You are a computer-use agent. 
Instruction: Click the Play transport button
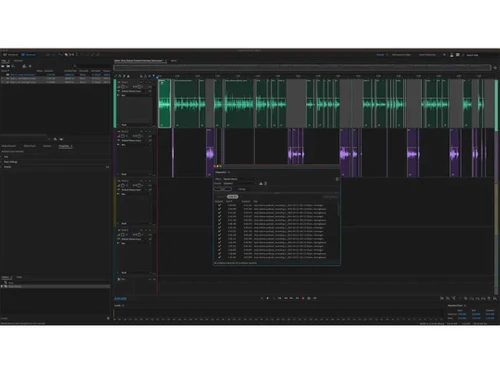(x=268, y=298)
